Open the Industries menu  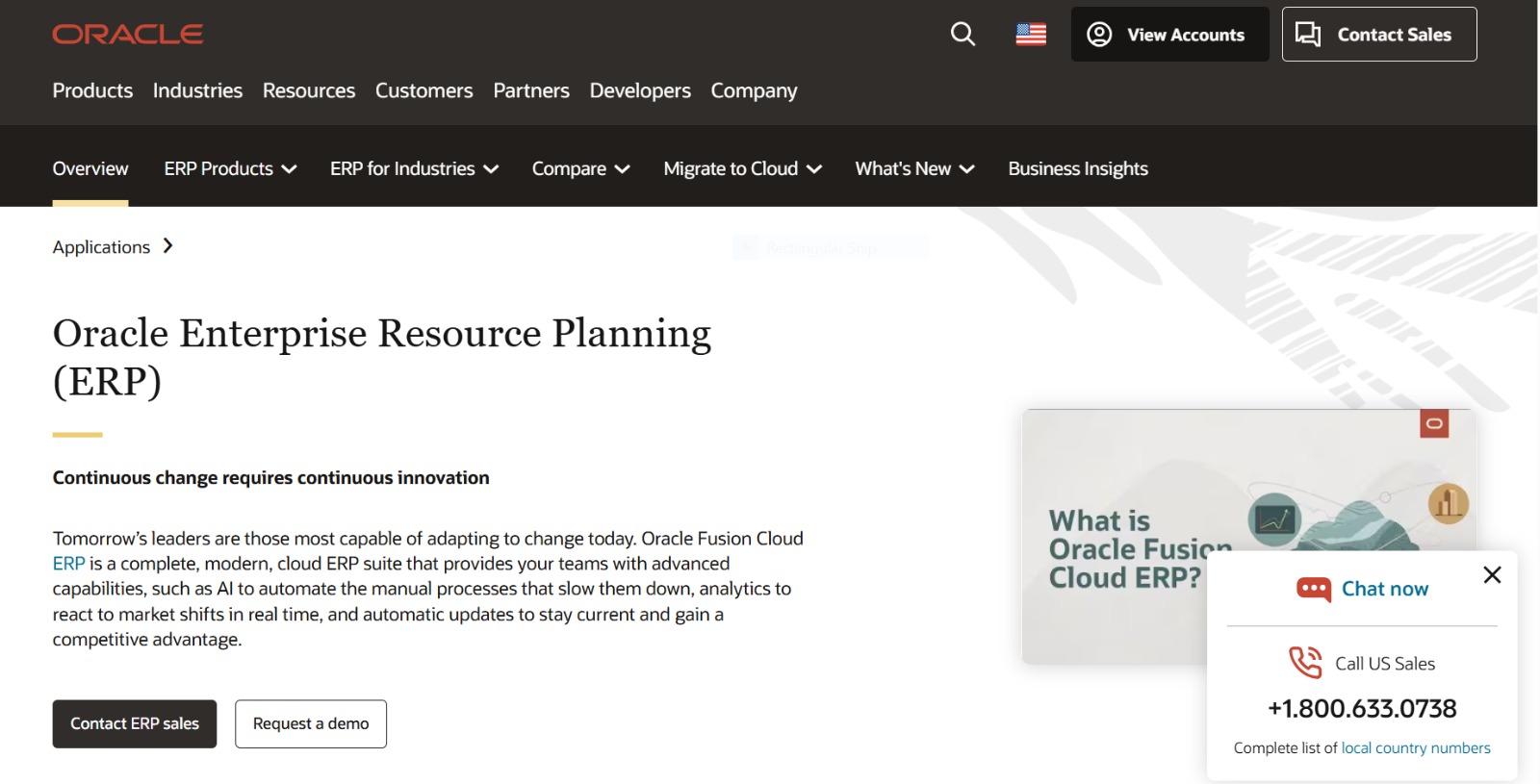197,90
